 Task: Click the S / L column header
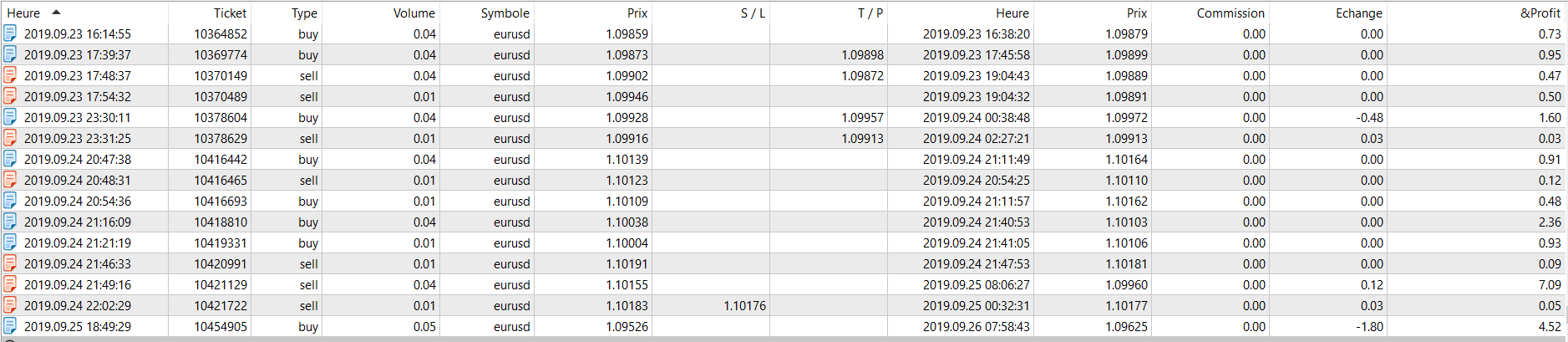coord(753,13)
